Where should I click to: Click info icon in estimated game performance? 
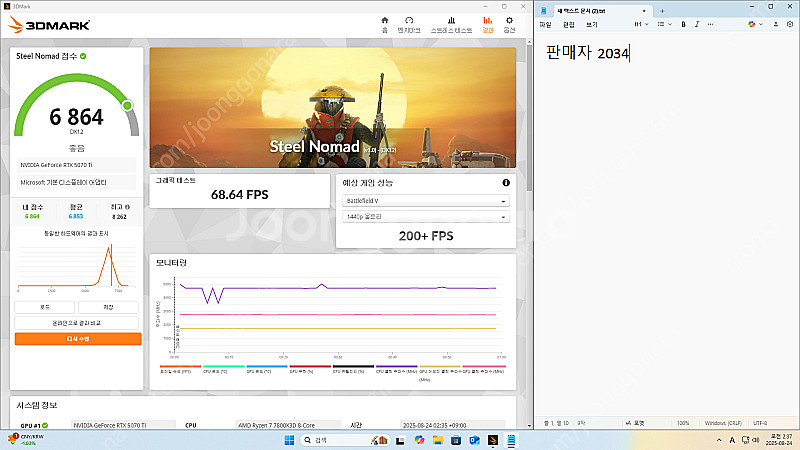click(x=506, y=183)
